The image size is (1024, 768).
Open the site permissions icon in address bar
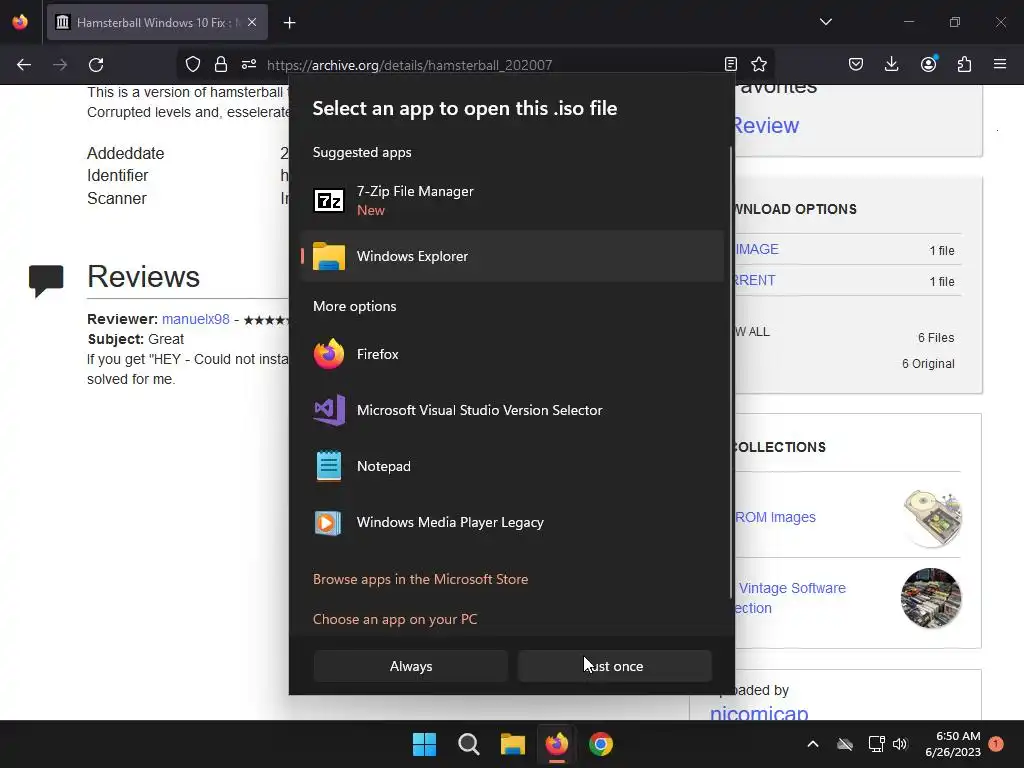click(249, 65)
